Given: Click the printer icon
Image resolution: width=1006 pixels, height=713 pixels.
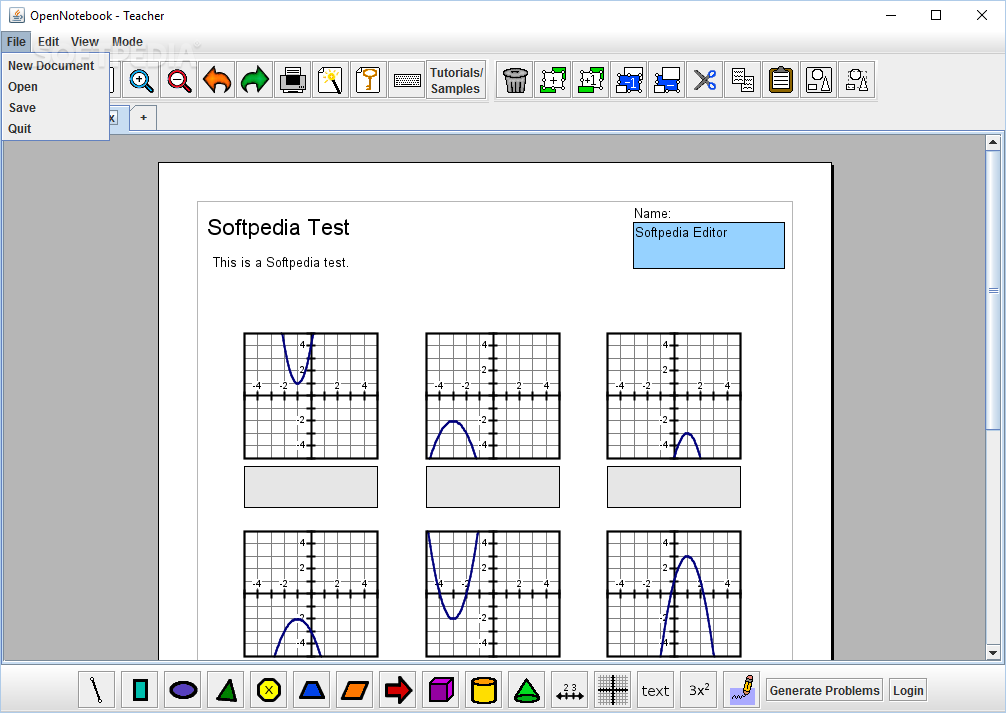Looking at the screenshot, I should click(x=293, y=80).
